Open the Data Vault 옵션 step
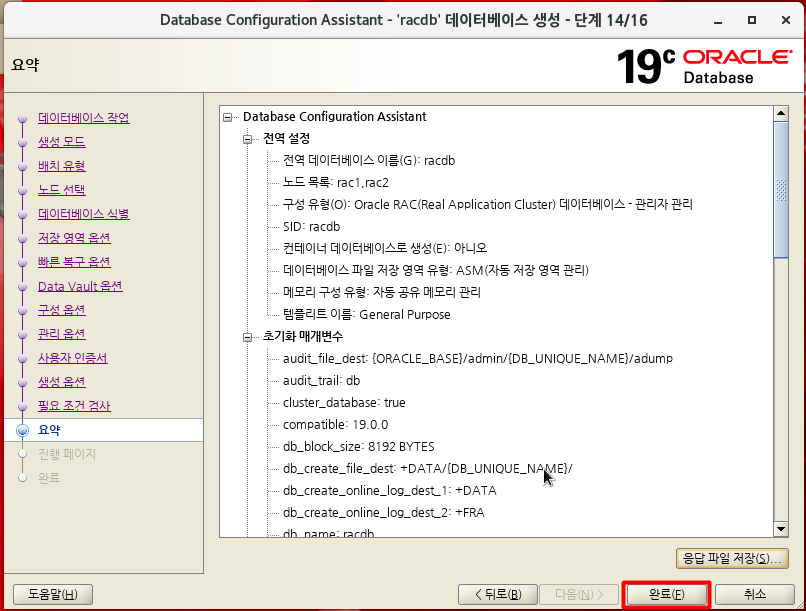The image size is (806, 611). click(80, 286)
